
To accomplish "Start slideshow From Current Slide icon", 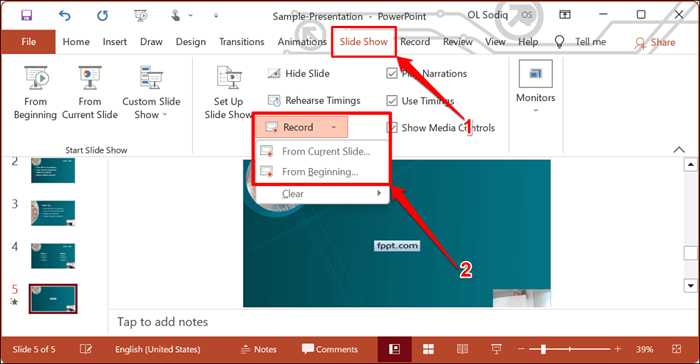I will click(x=90, y=77).
